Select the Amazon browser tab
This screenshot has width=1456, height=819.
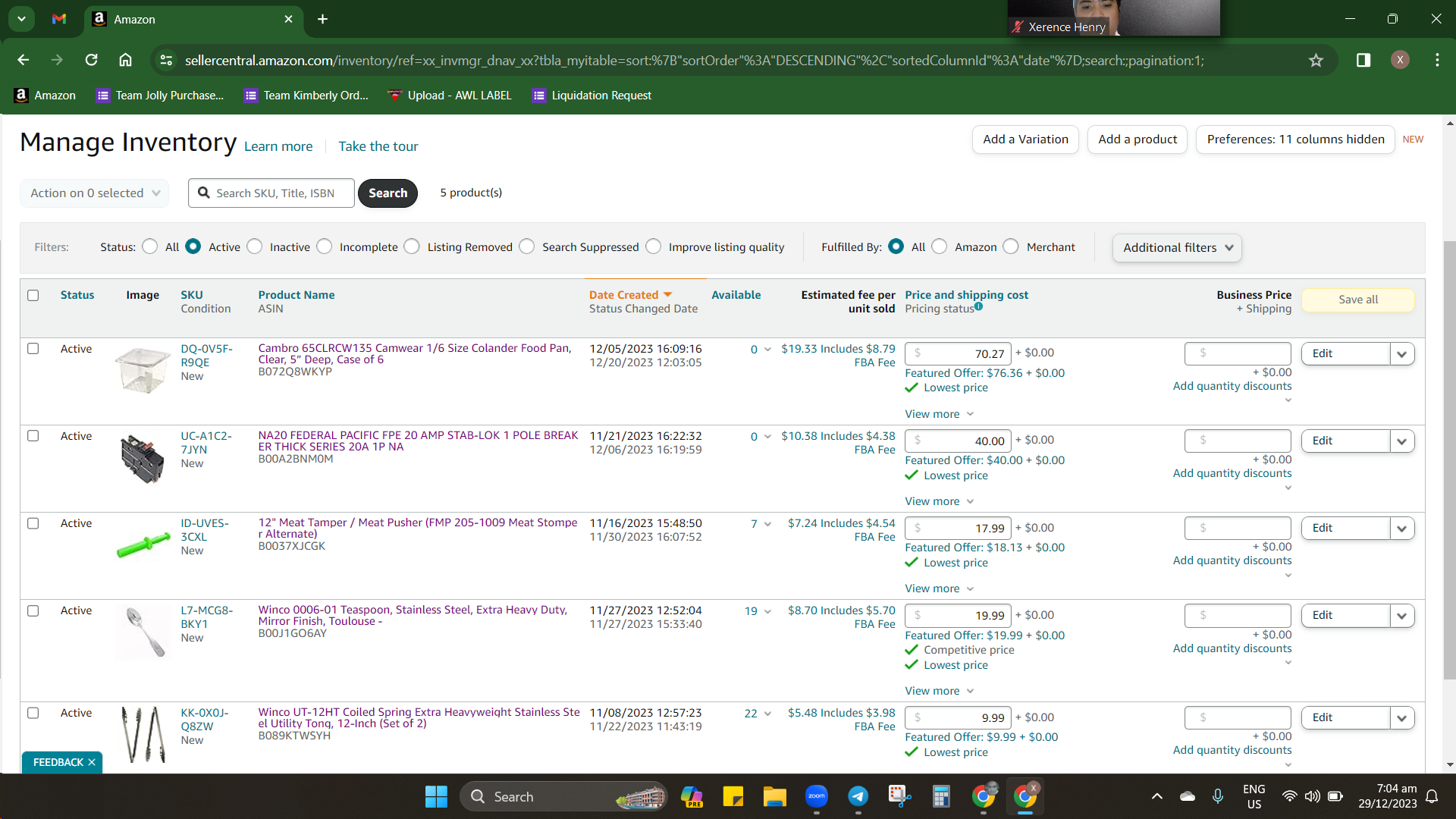[193, 19]
